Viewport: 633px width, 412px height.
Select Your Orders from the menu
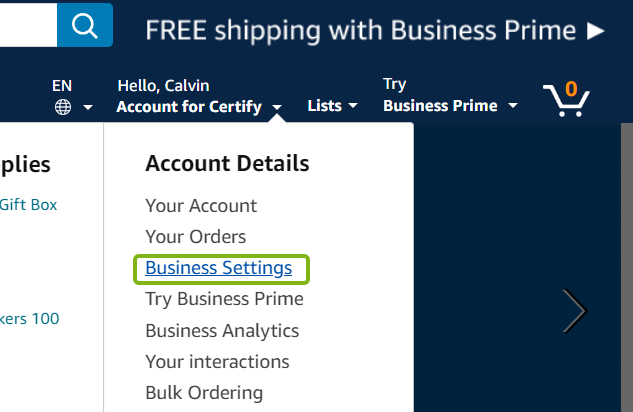coord(195,237)
